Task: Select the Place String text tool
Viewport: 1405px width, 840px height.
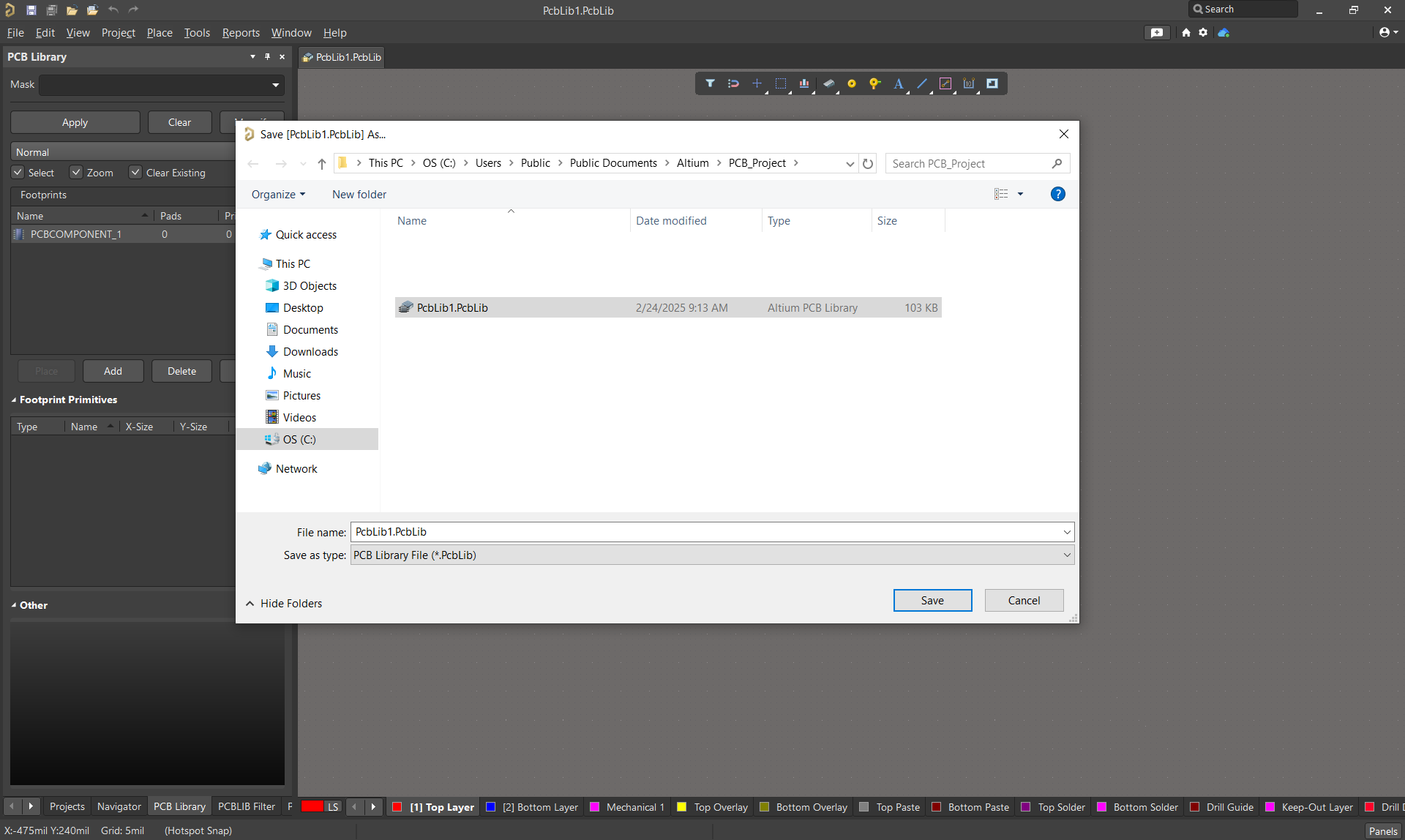Action: [x=898, y=83]
